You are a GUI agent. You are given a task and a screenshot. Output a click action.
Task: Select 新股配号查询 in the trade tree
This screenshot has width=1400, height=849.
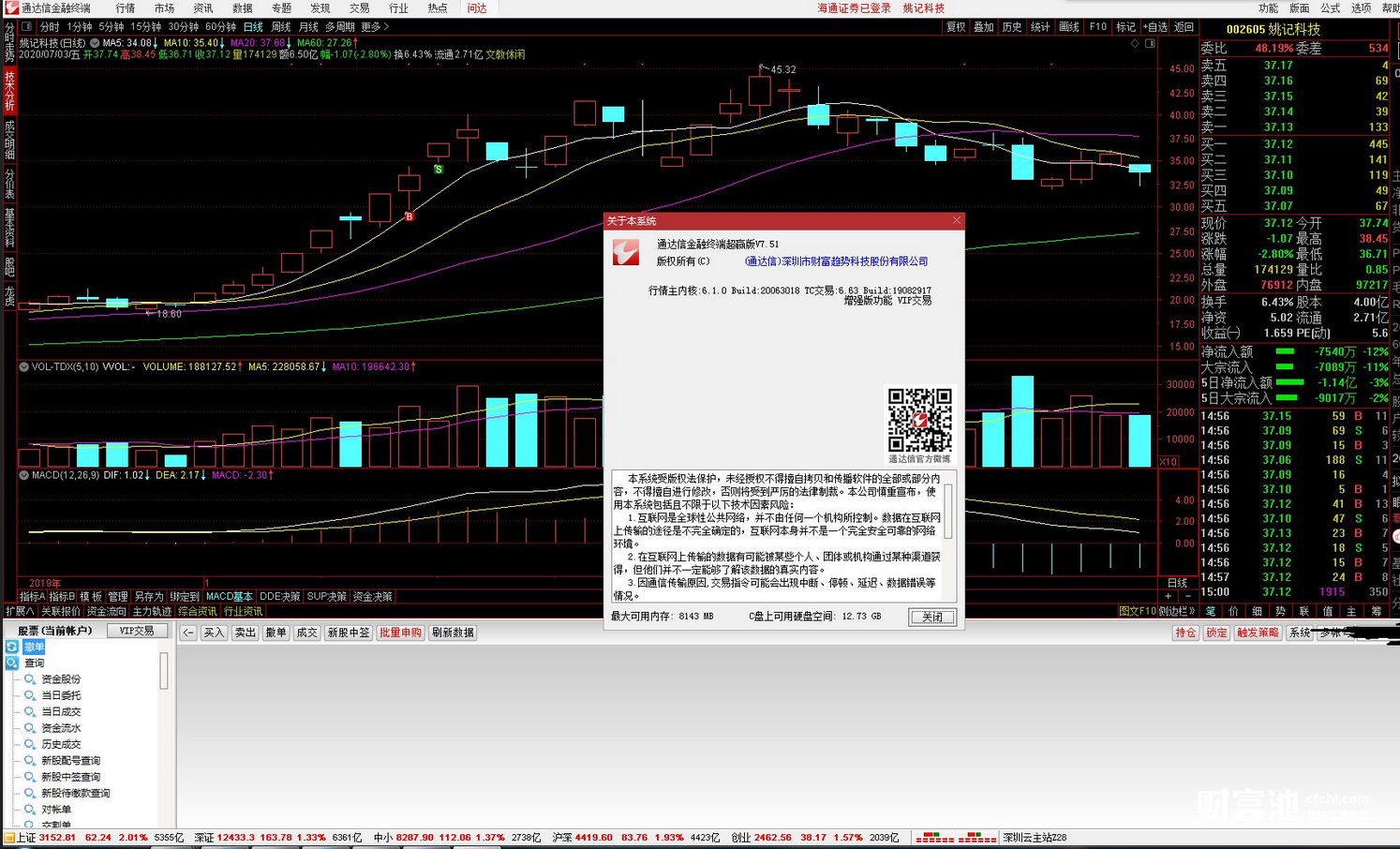[70, 761]
